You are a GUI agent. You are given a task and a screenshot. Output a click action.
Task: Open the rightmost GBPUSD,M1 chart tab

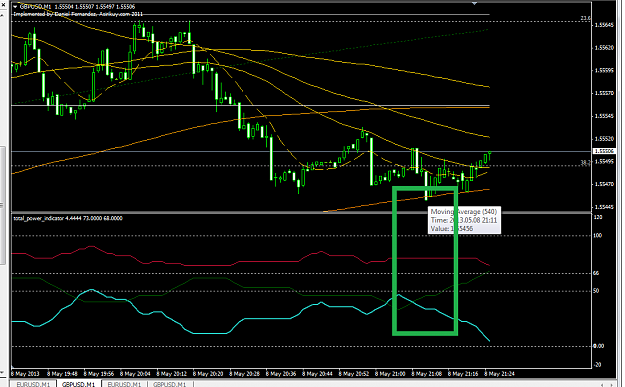click(170, 384)
